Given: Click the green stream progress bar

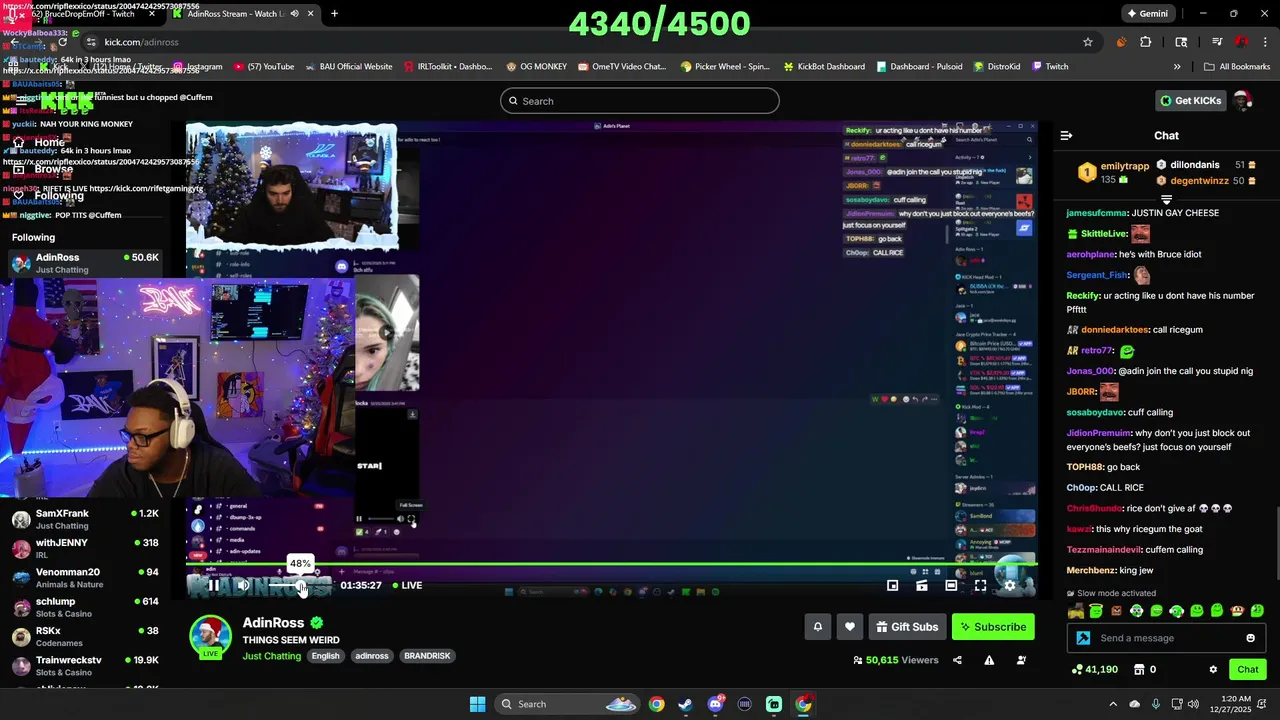Looking at the screenshot, I should coord(612,565).
